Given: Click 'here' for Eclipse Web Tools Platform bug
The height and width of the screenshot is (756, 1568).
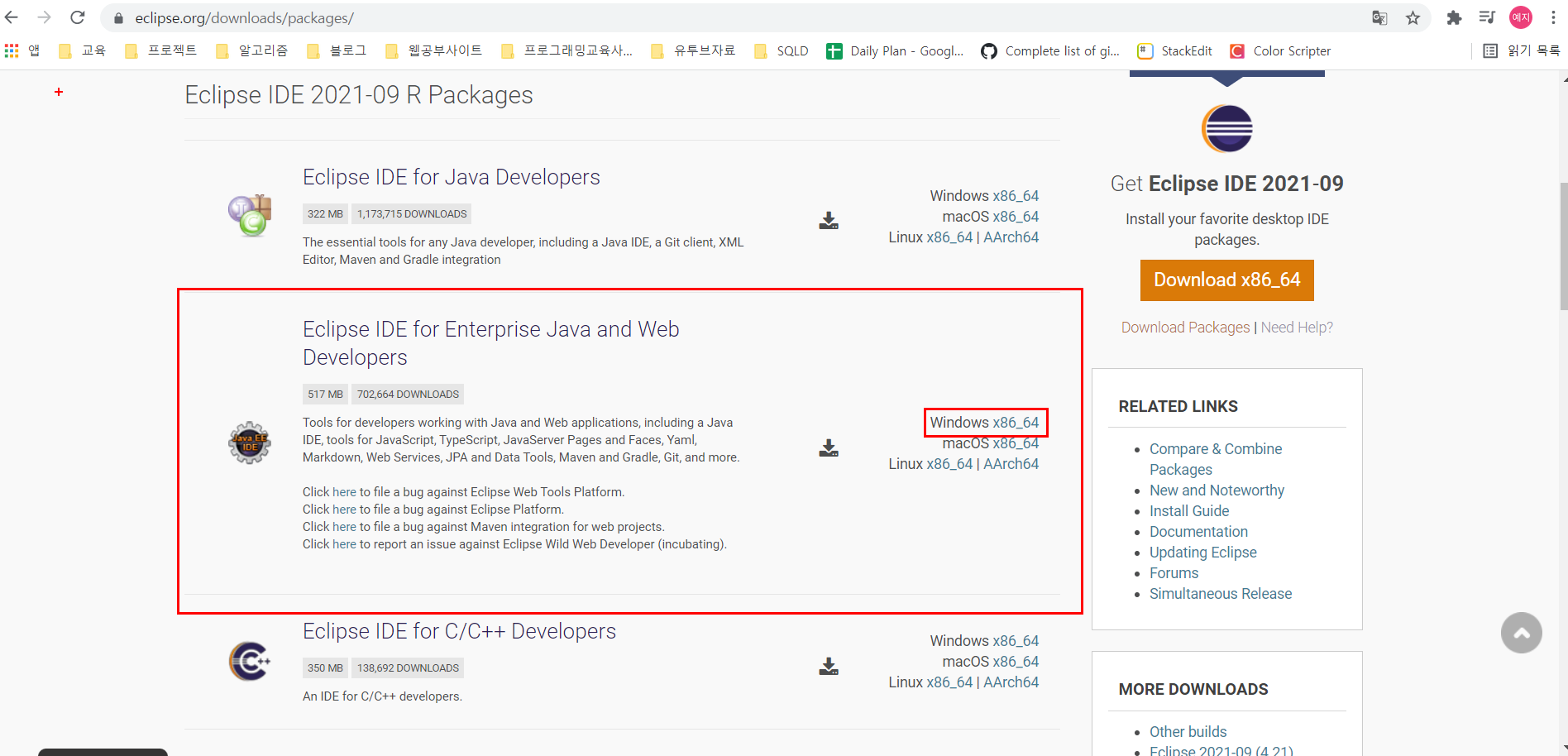Looking at the screenshot, I should tap(344, 492).
